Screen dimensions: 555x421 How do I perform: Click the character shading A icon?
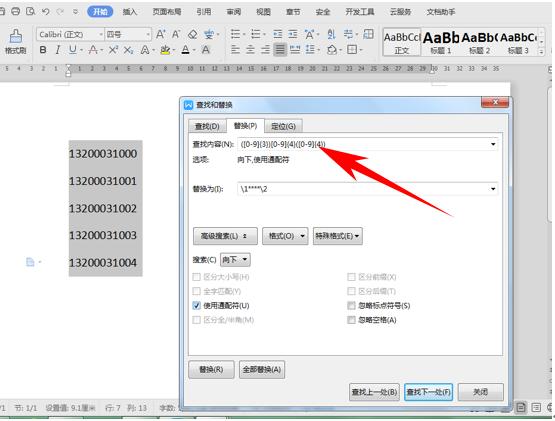pyautogui.click(x=206, y=50)
